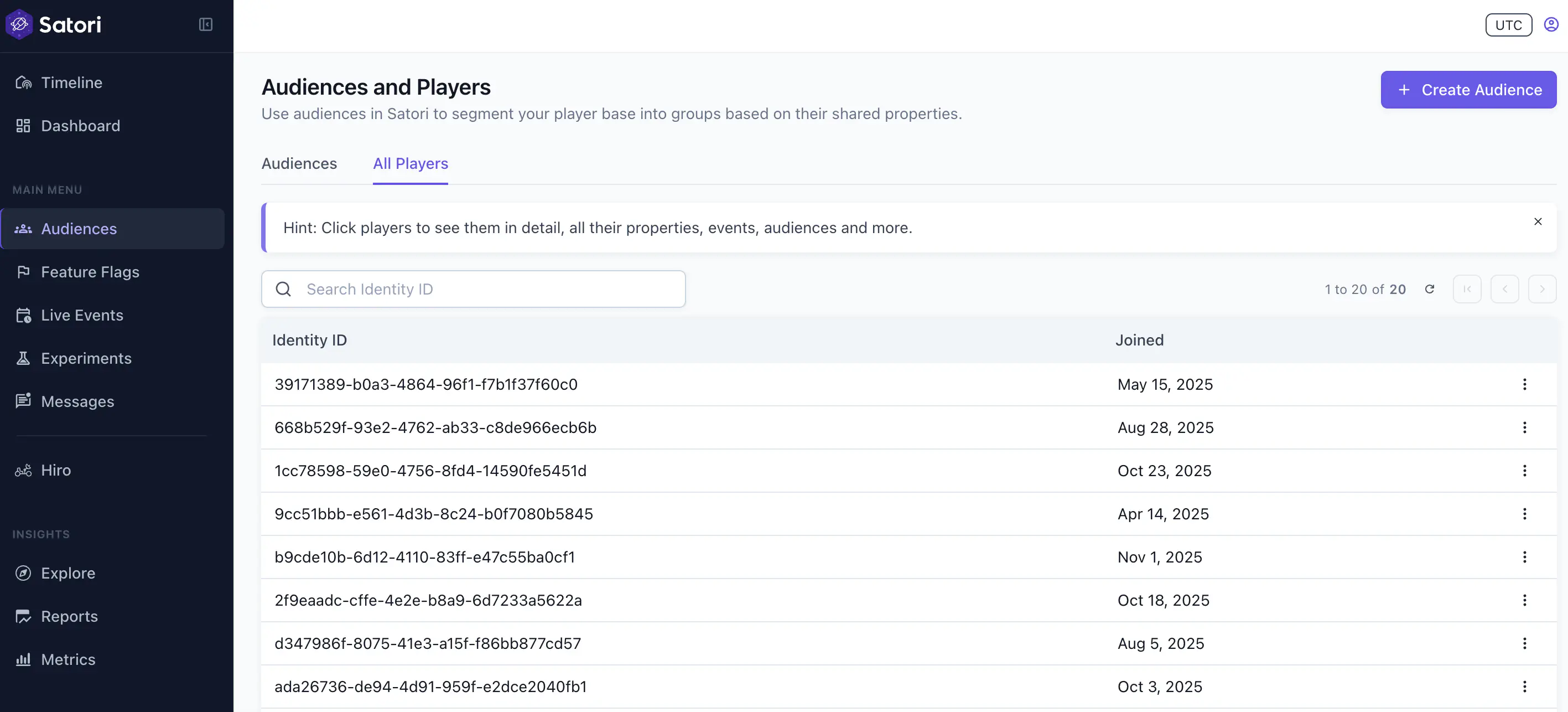Create a new audience

(1467, 89)
